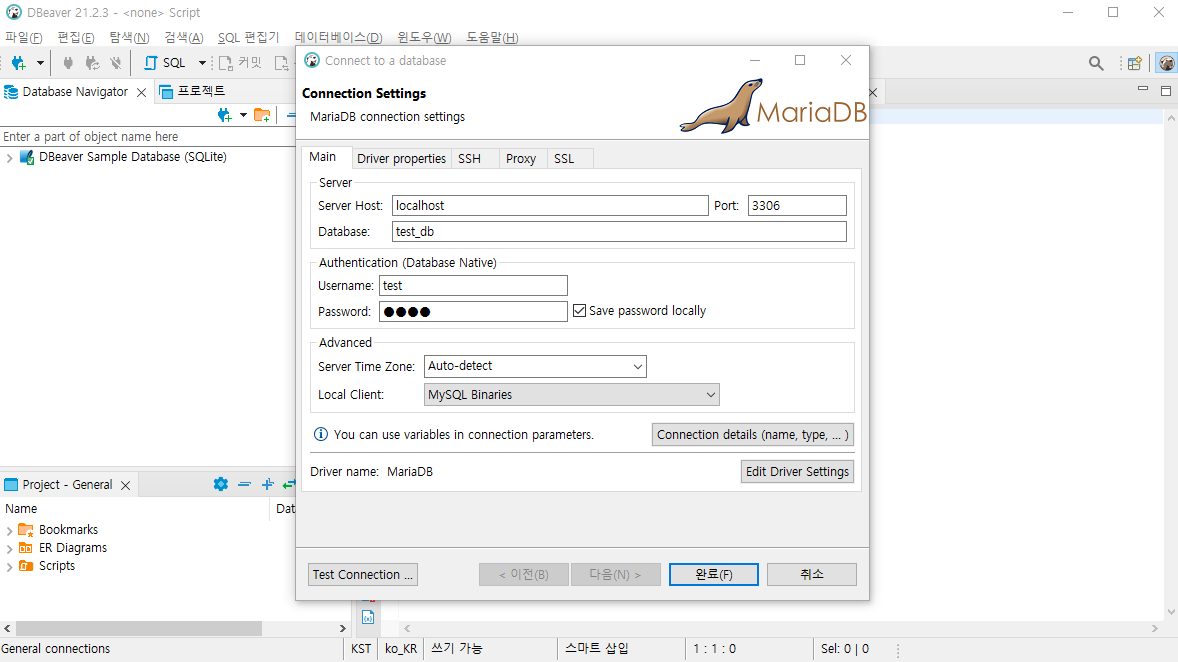Switch to the Driver properties tab
Viewport: 1178px width, 662px height.
[401, 159]
